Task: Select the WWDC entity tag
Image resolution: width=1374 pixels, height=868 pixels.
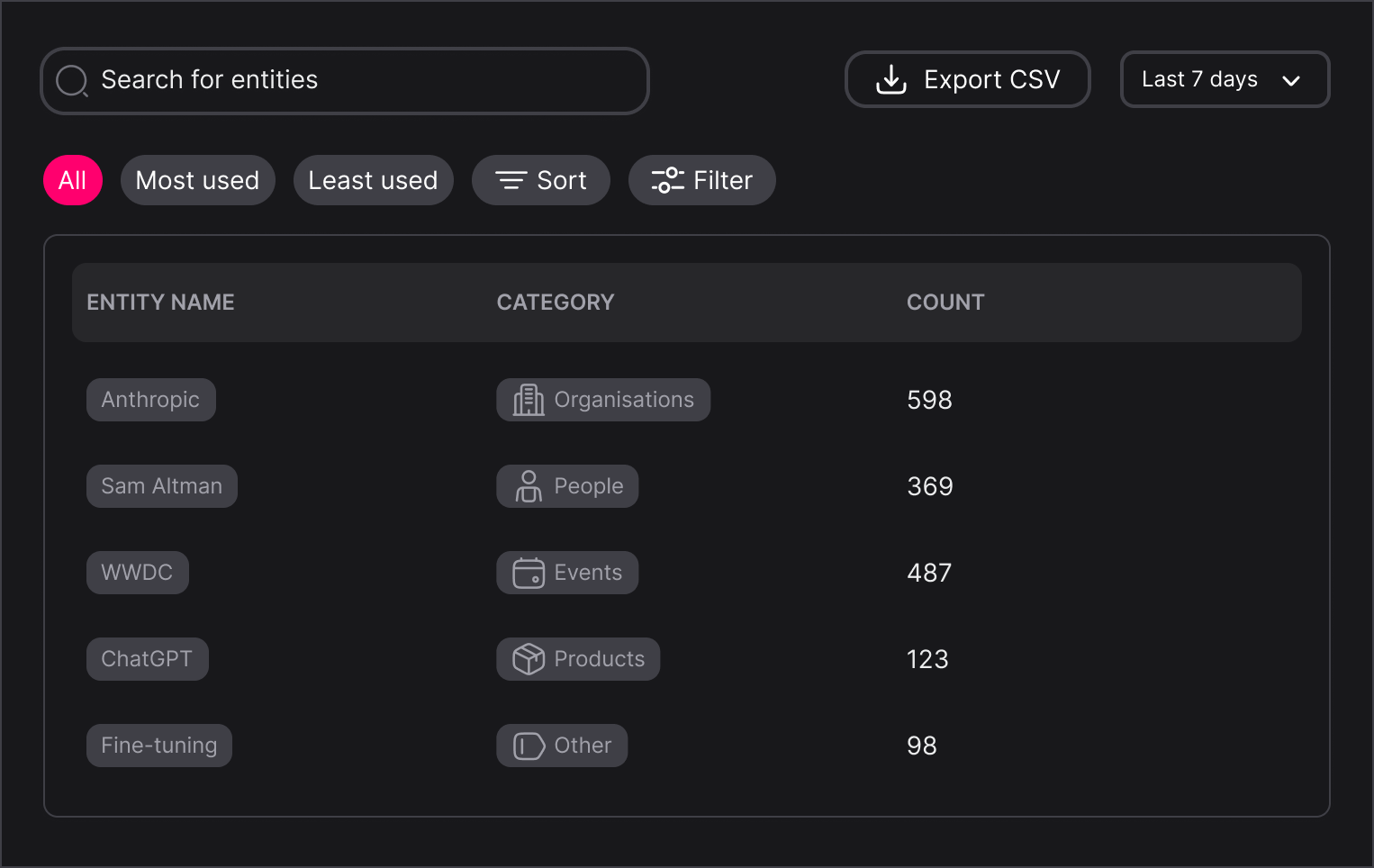Action: (x=138, y=573)
